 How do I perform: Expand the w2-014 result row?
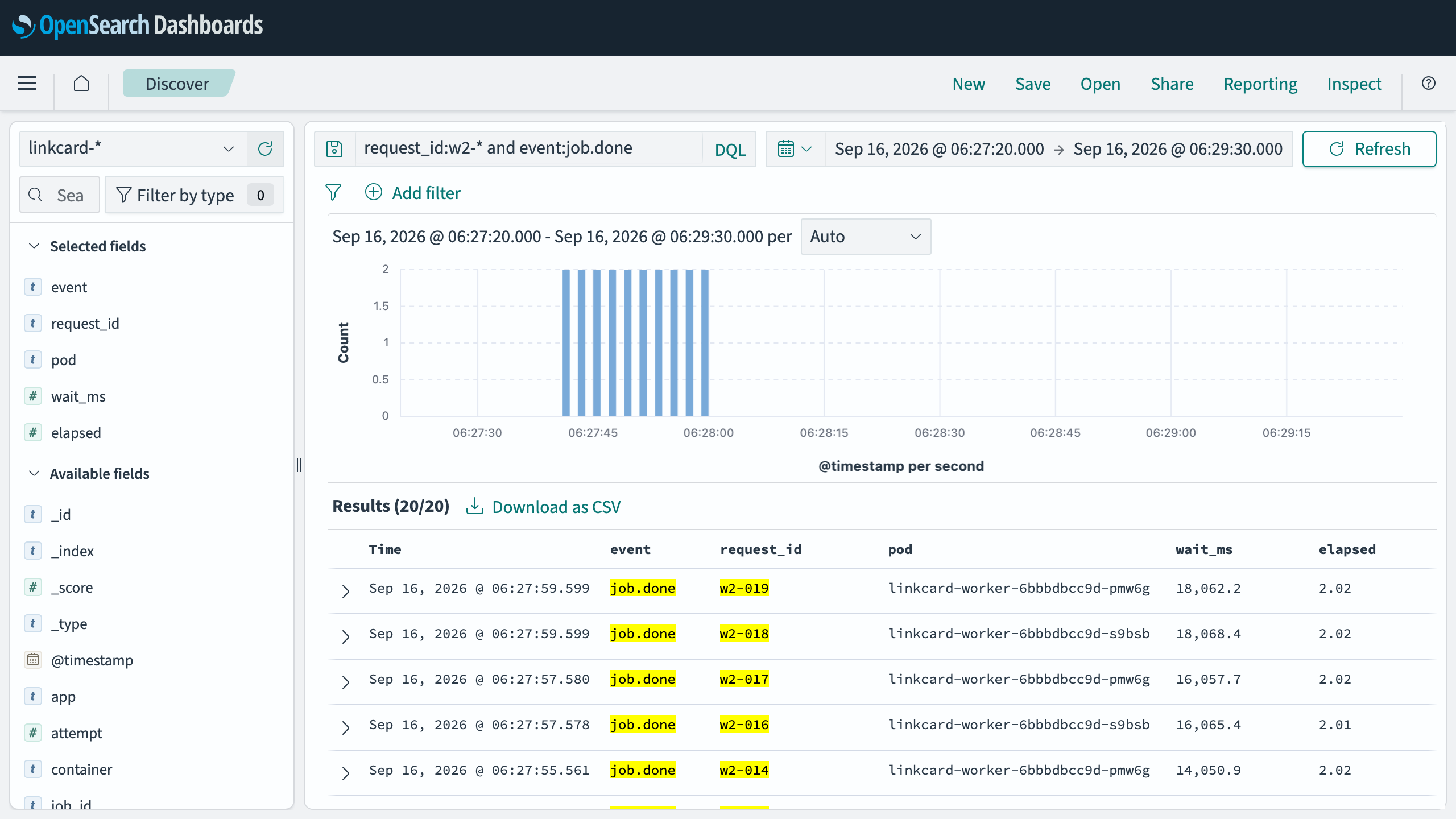(345, 773)
